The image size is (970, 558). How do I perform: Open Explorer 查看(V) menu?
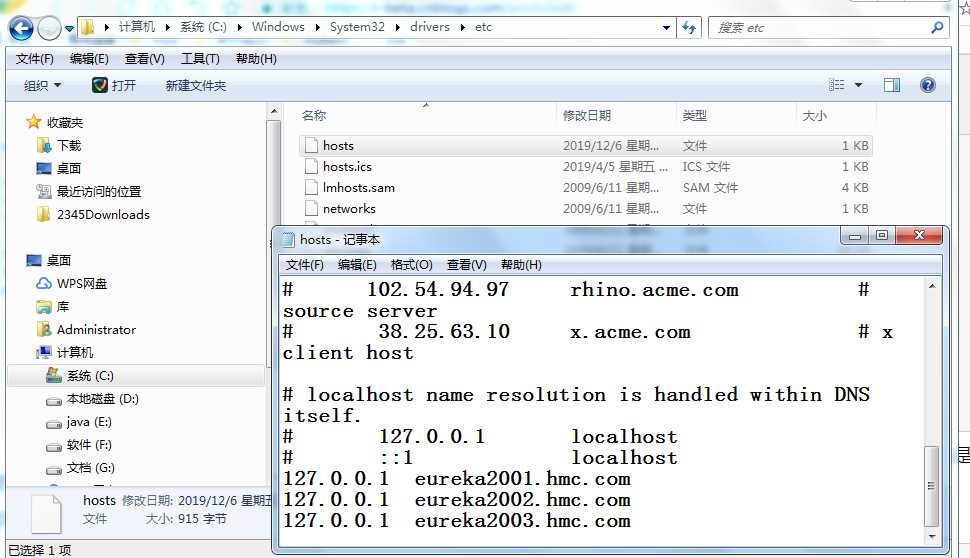point(144,59)
